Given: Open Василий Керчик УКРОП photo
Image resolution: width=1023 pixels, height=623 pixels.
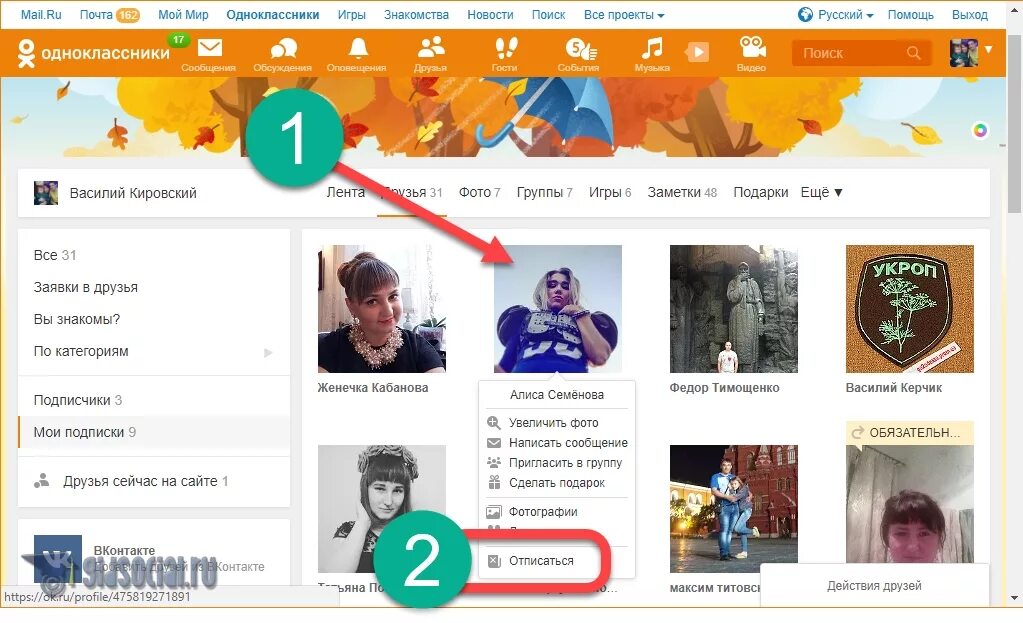Looking at the screenshot, I should click(x=909, y=309).
